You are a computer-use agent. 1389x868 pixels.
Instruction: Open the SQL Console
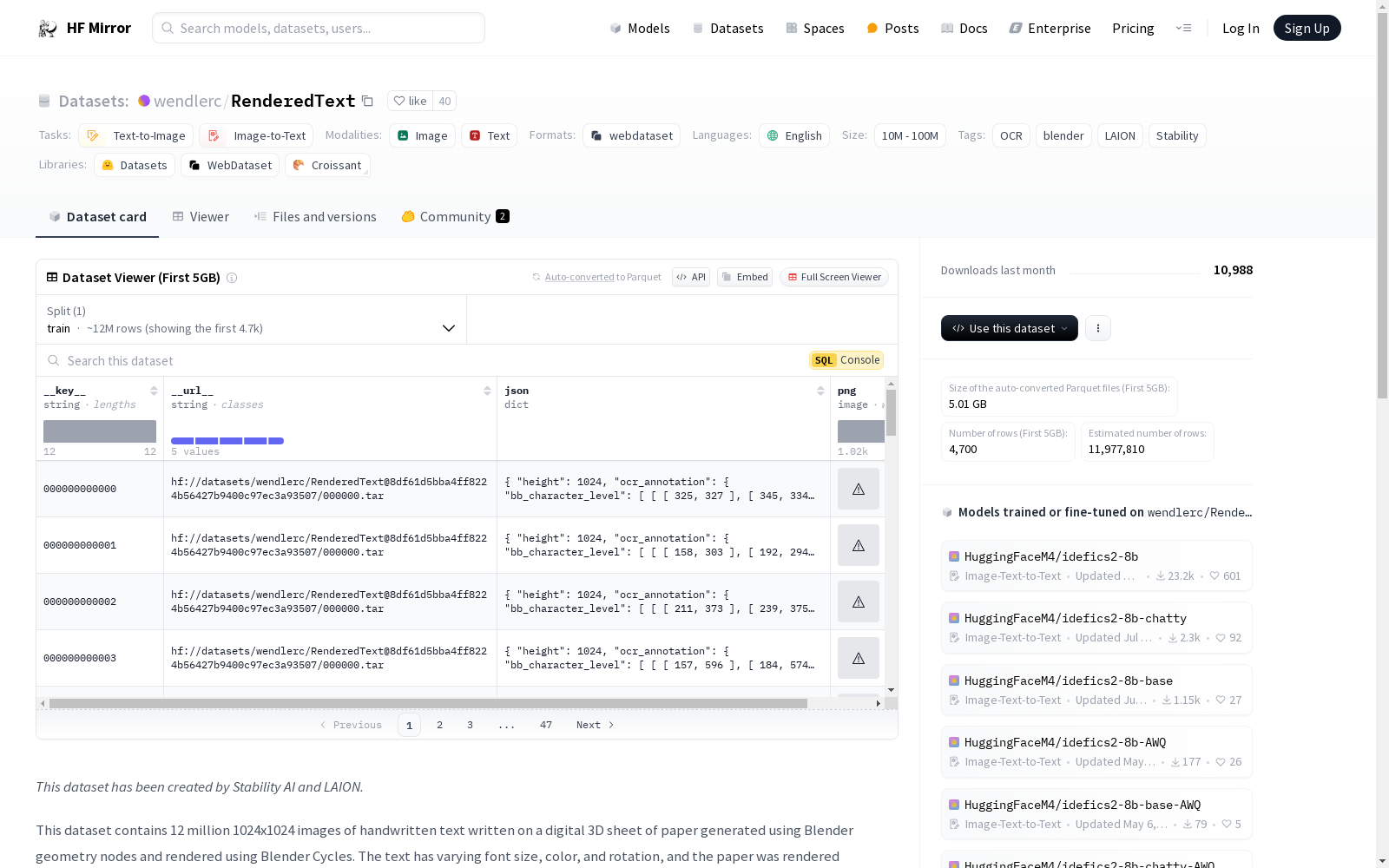coord(846,360)
